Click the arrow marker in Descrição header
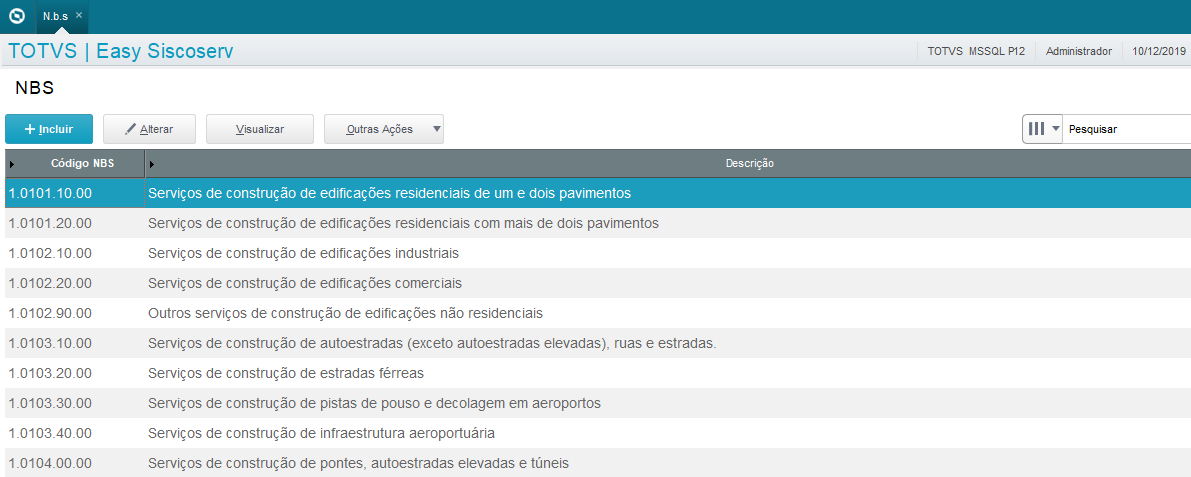 pos(151,164)
